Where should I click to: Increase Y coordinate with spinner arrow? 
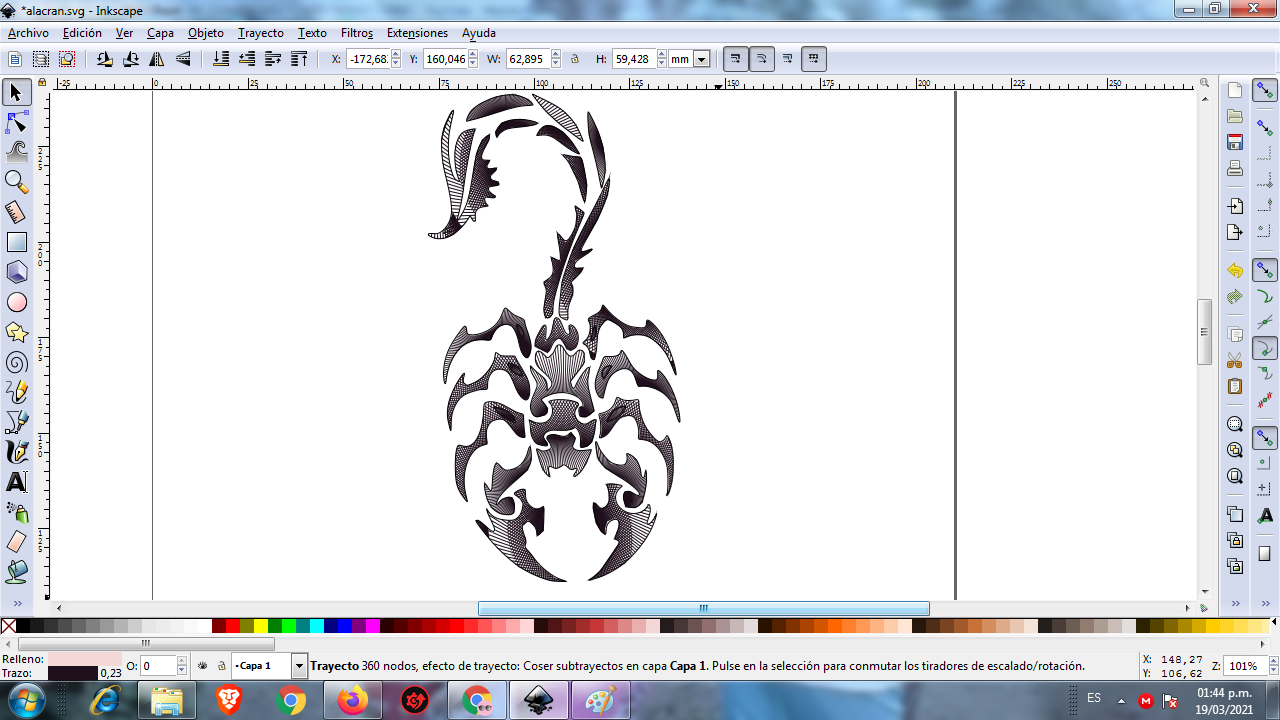473,55
